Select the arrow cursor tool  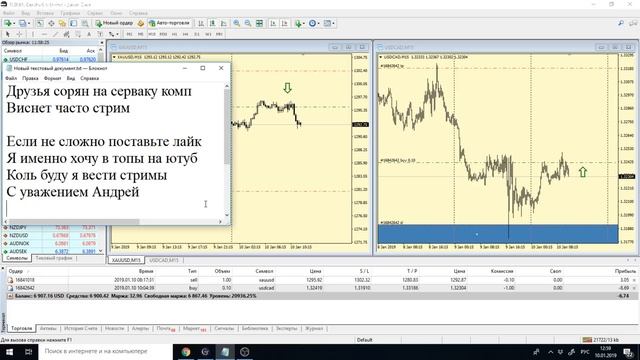pos(7,34)
